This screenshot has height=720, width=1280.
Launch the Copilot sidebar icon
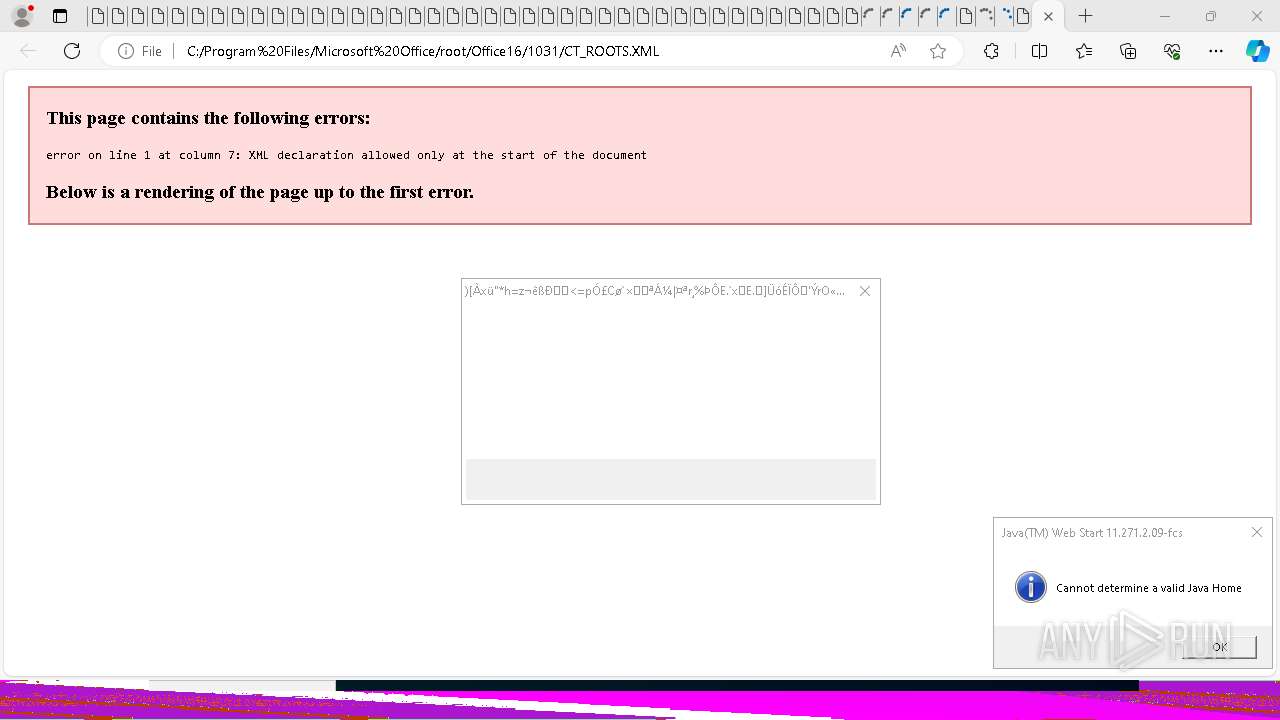1257,51
